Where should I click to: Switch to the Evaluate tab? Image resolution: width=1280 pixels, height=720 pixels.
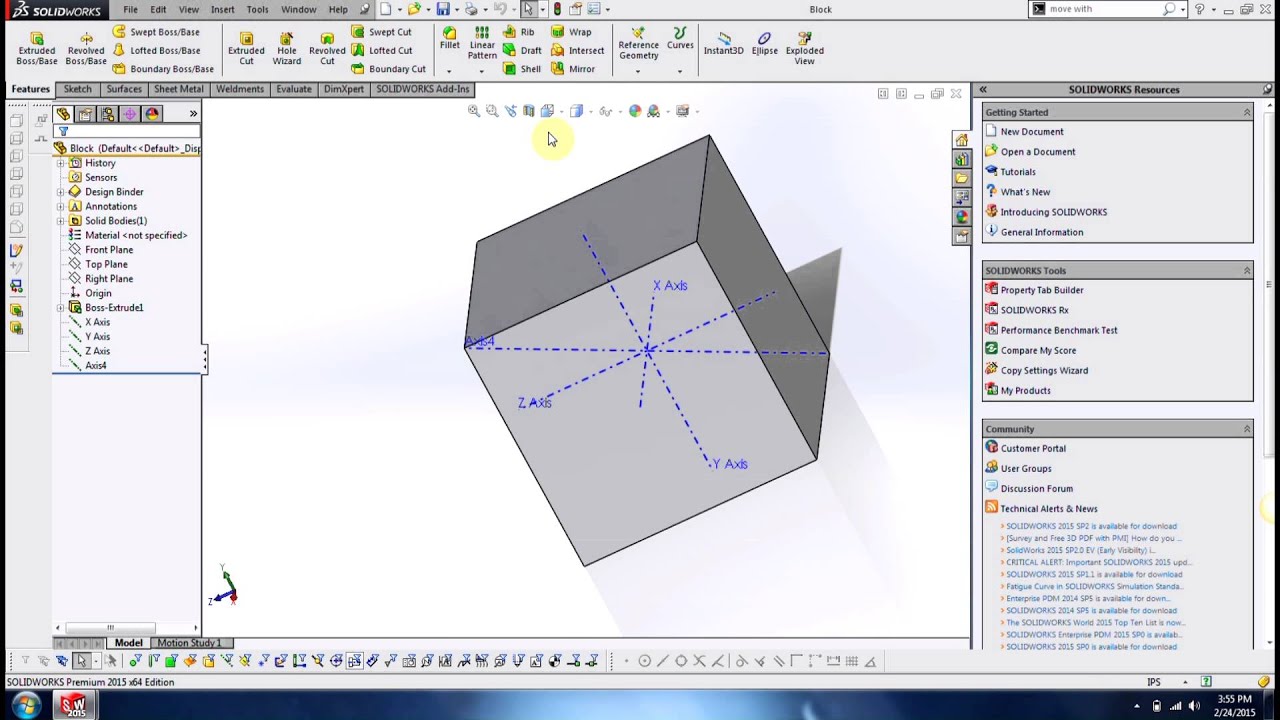(x=294, y=89)
